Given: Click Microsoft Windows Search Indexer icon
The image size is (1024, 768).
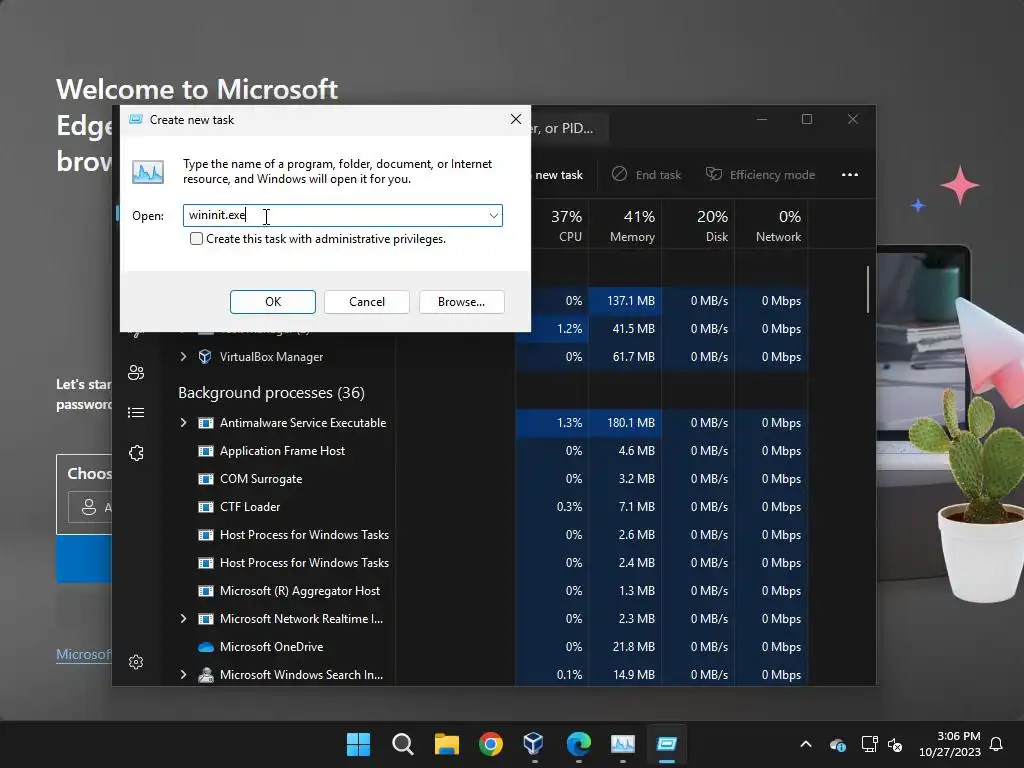Looking at the screenshot, I should click(206, 675).
